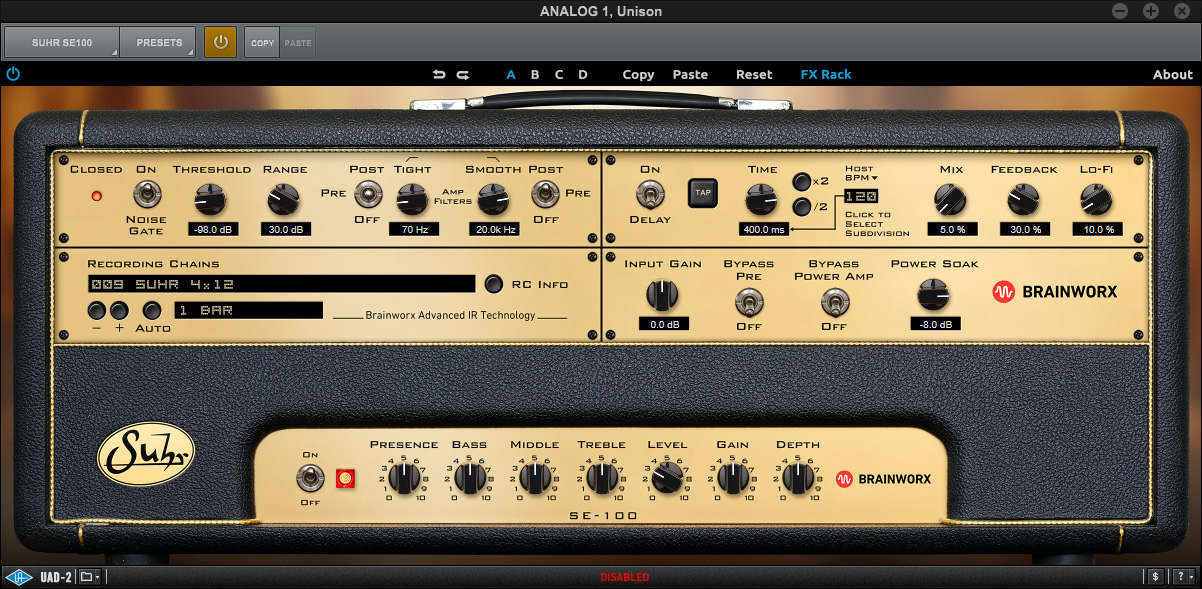1202x589 pixels.
Task: Click Copy in the black toolbar
Action: click(x=638, y=74)
